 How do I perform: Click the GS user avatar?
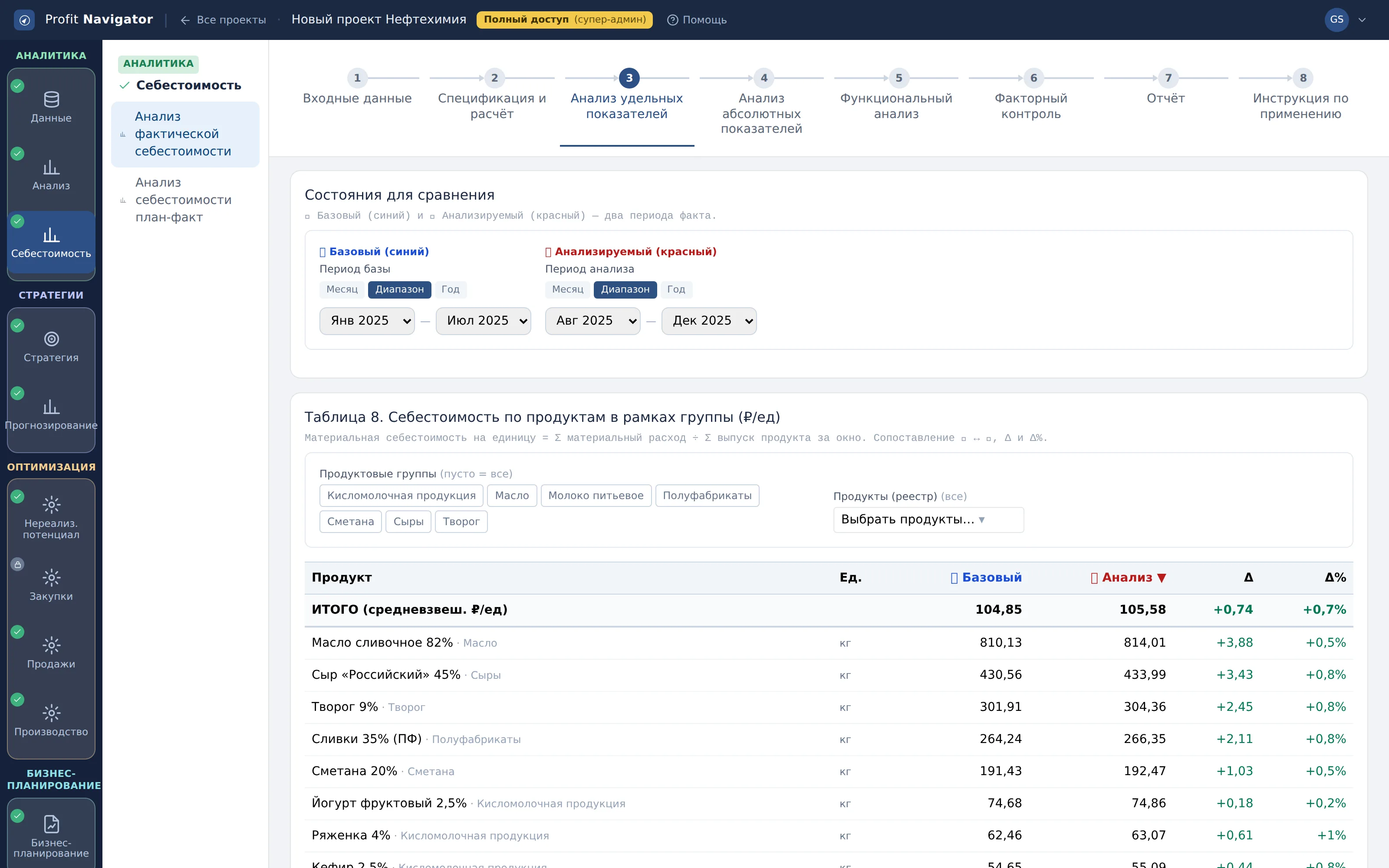[x=1336, y=20]
